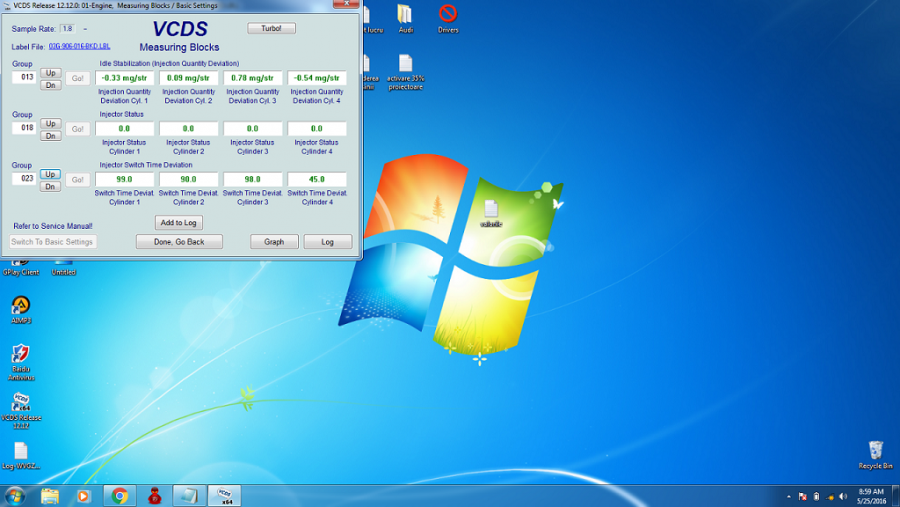Open the Graph view button
This screenshot has width=900, height=507.
(274, 242)
